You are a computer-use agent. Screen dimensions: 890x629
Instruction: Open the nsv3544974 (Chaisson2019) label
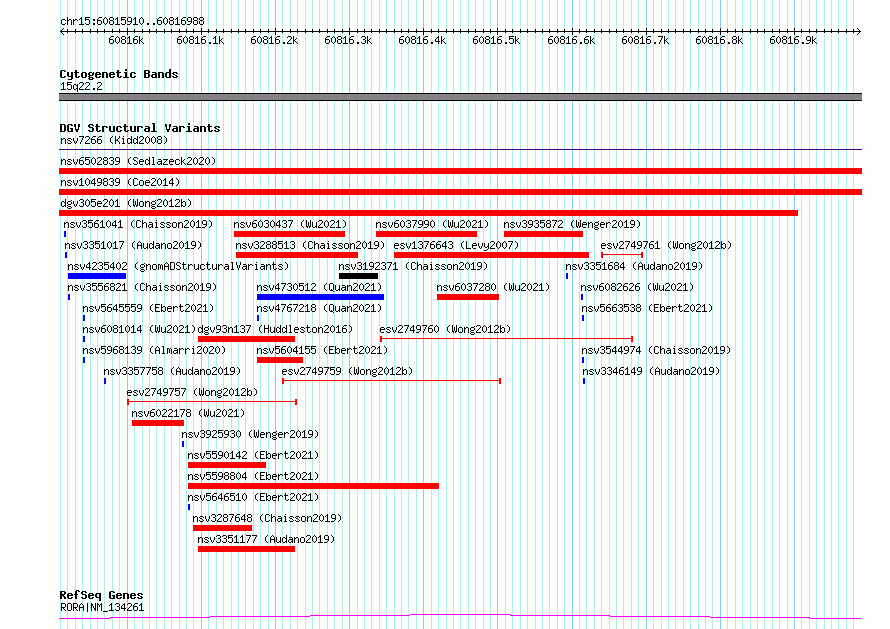tap(656, 350)
